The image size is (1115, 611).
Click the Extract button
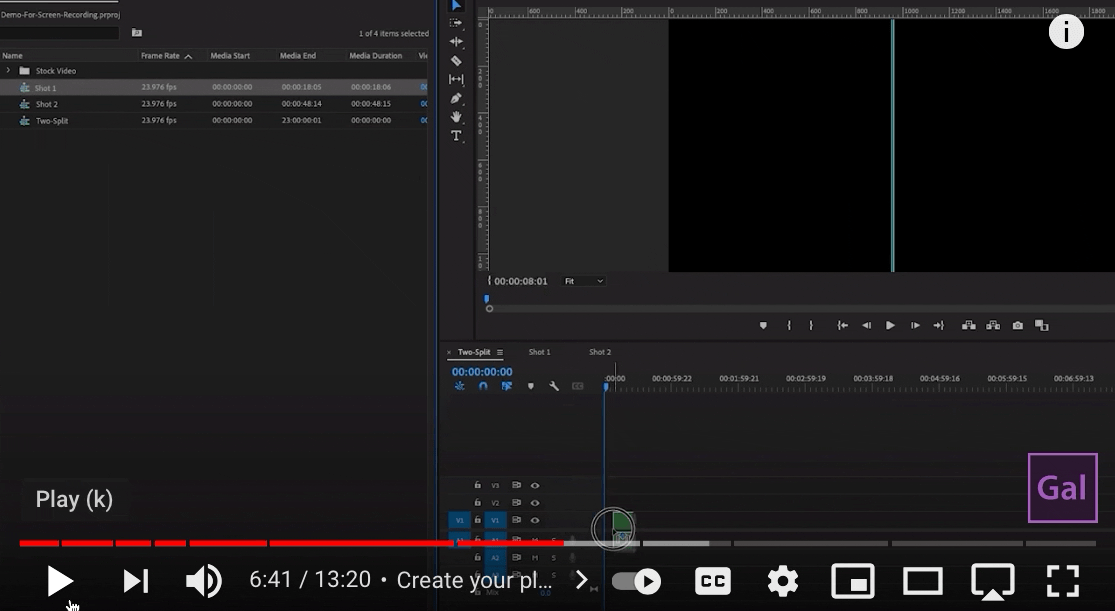click(993, 325)
